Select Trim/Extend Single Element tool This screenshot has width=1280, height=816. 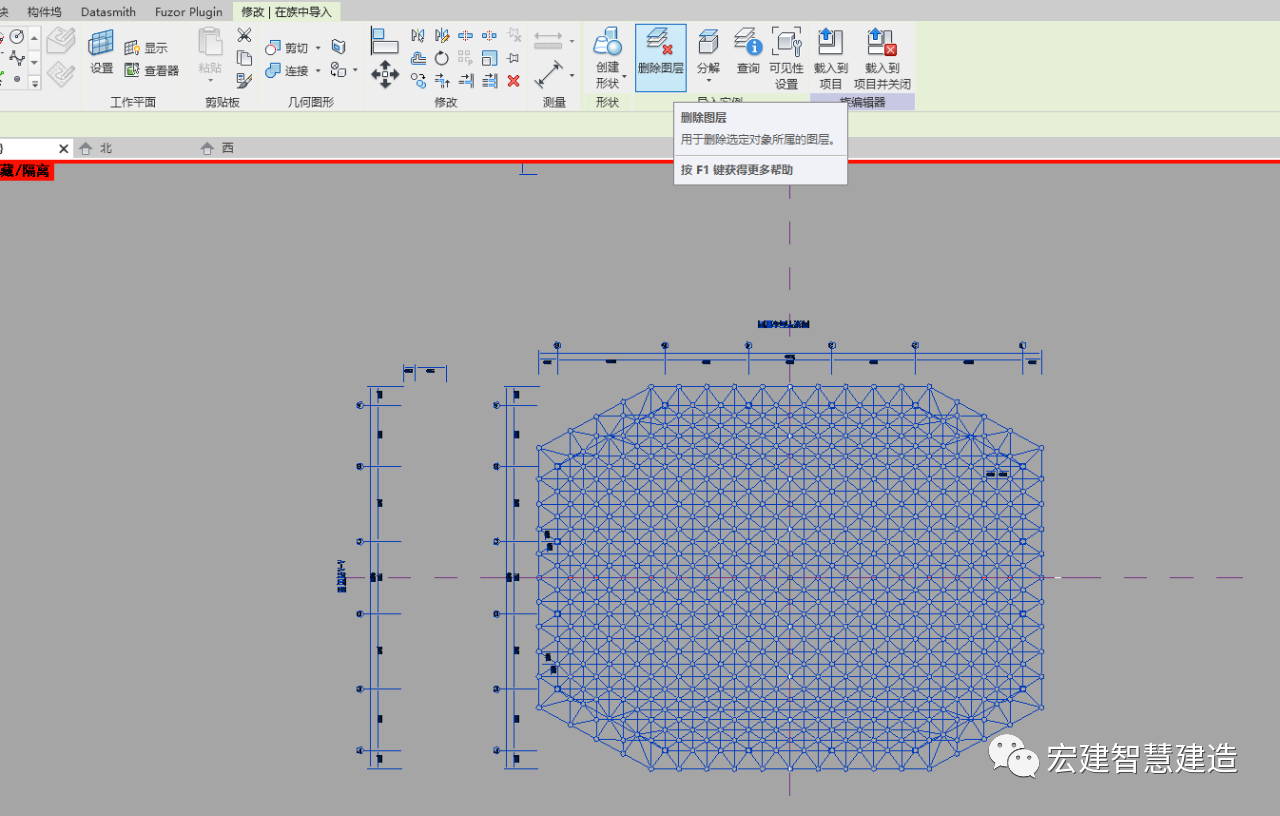pos(466,81)
